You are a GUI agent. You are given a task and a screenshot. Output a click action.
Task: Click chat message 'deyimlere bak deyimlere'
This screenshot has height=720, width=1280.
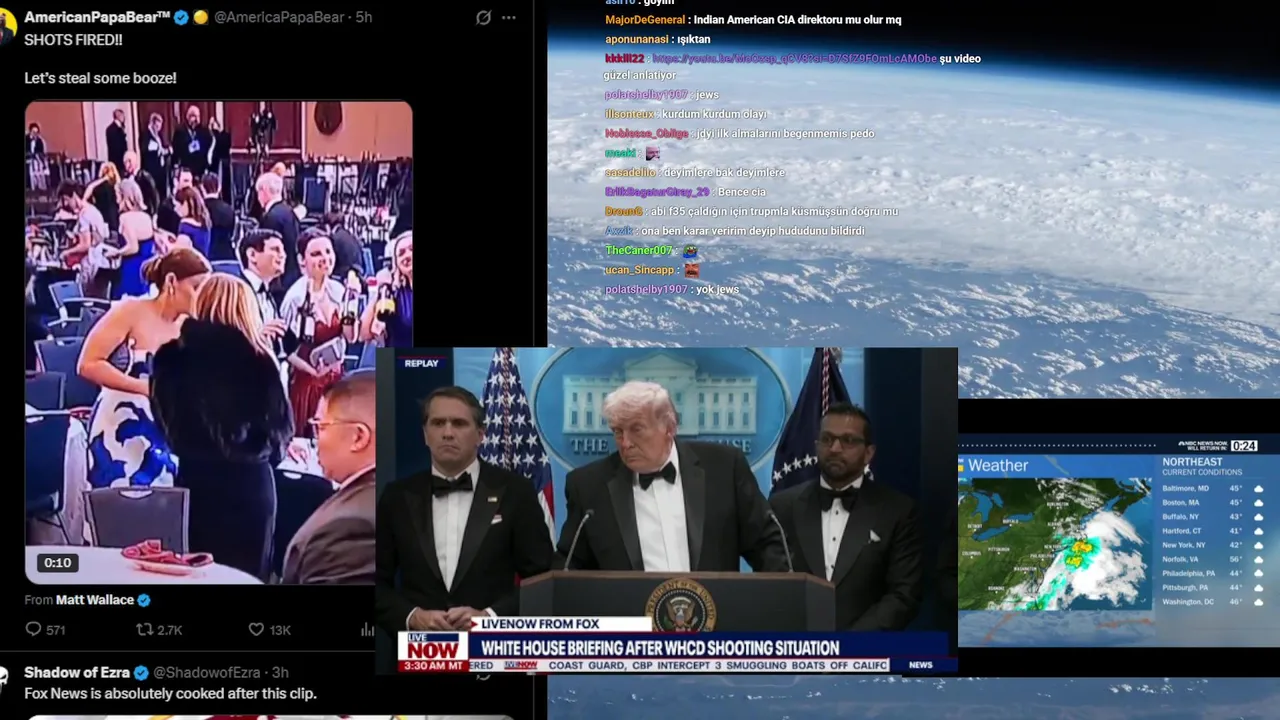[724, 173]
